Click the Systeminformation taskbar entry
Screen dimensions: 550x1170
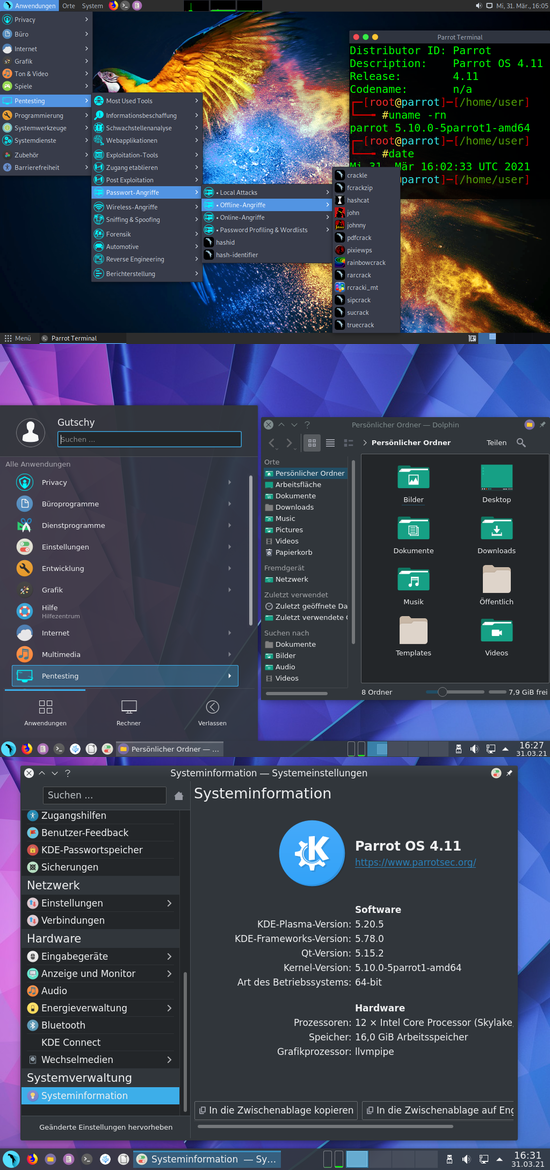[206, 1160]
